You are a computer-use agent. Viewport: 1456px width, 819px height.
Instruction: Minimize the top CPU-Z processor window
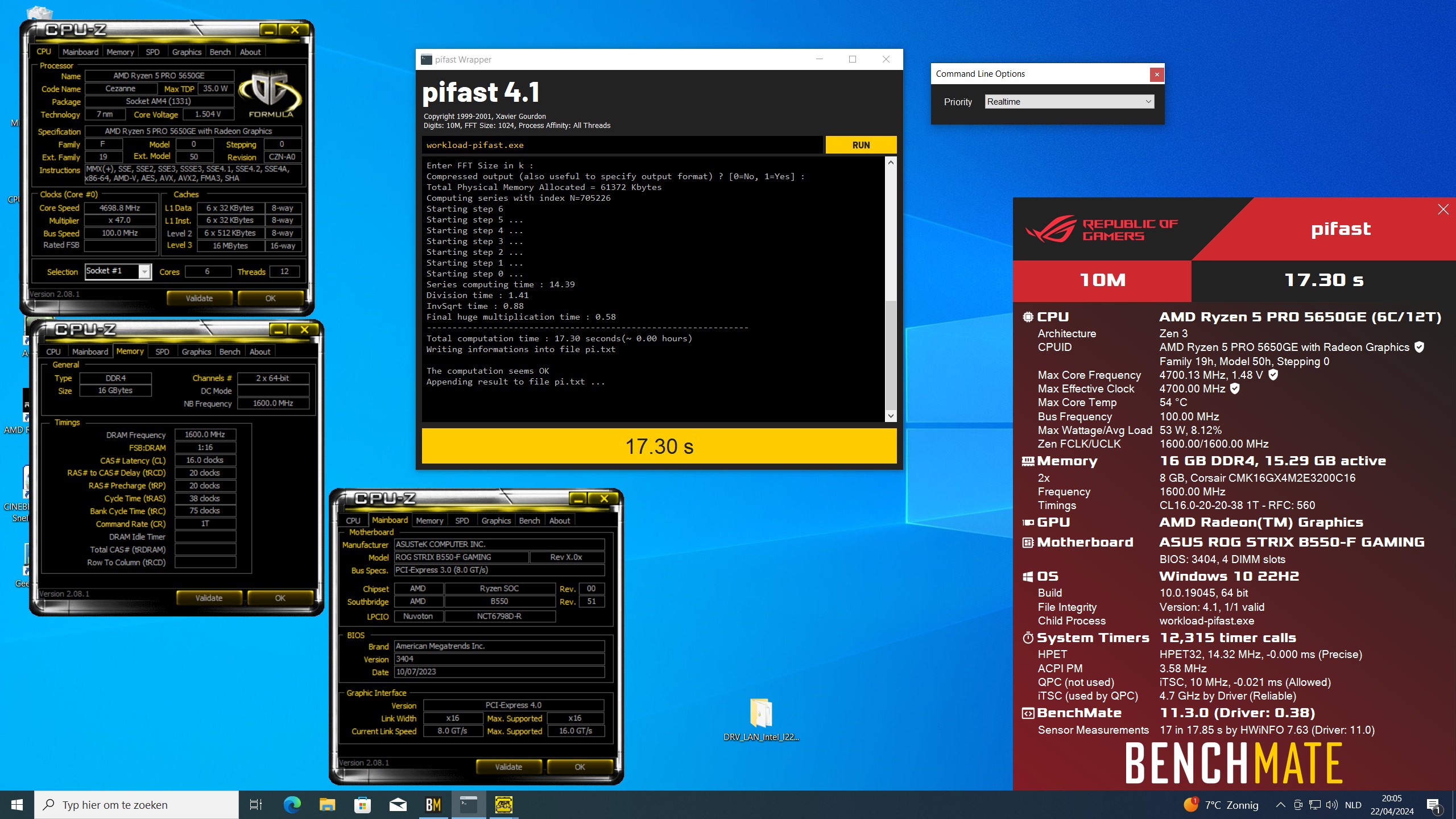point(269,30)
